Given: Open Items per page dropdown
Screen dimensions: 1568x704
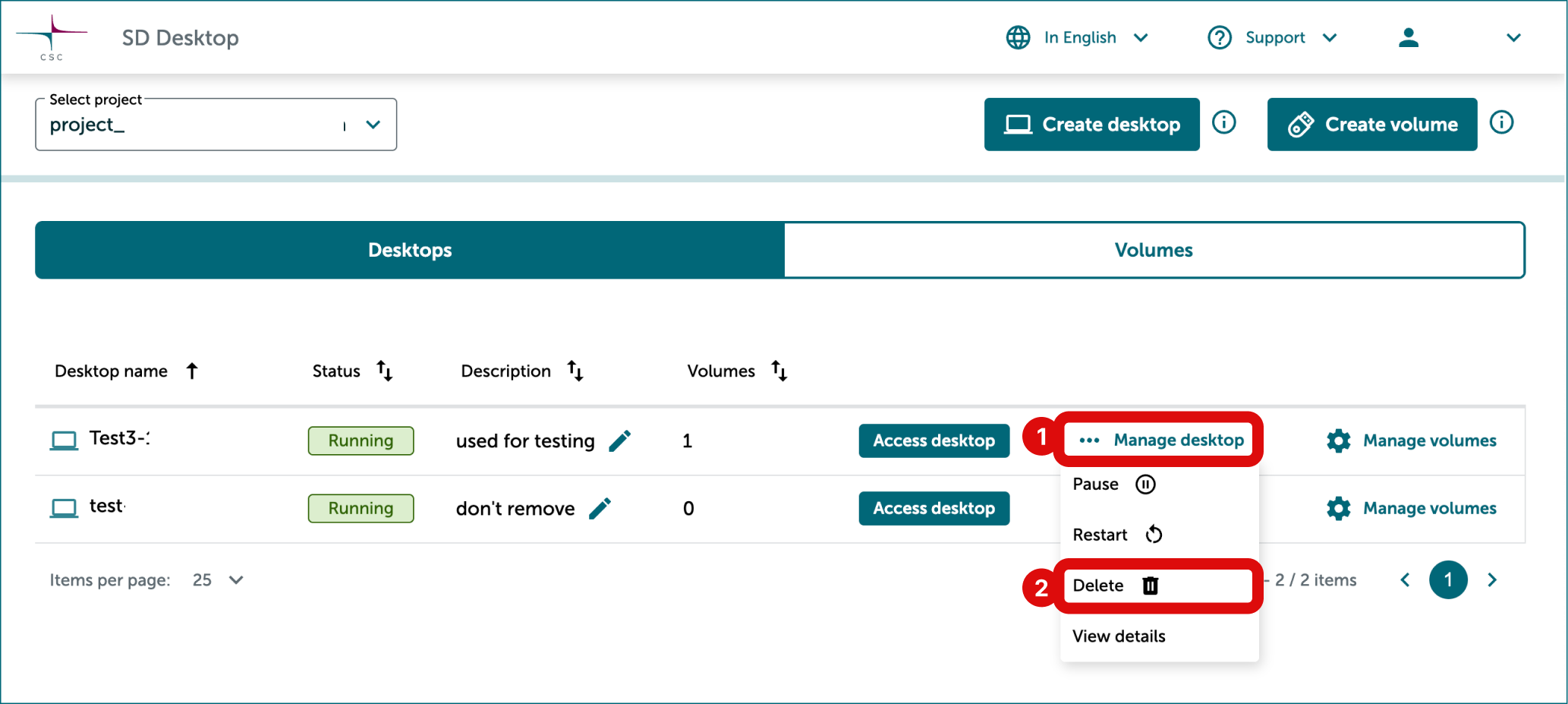Looking at the screenshot, I should pyautogui.click(x=219, y=580).
